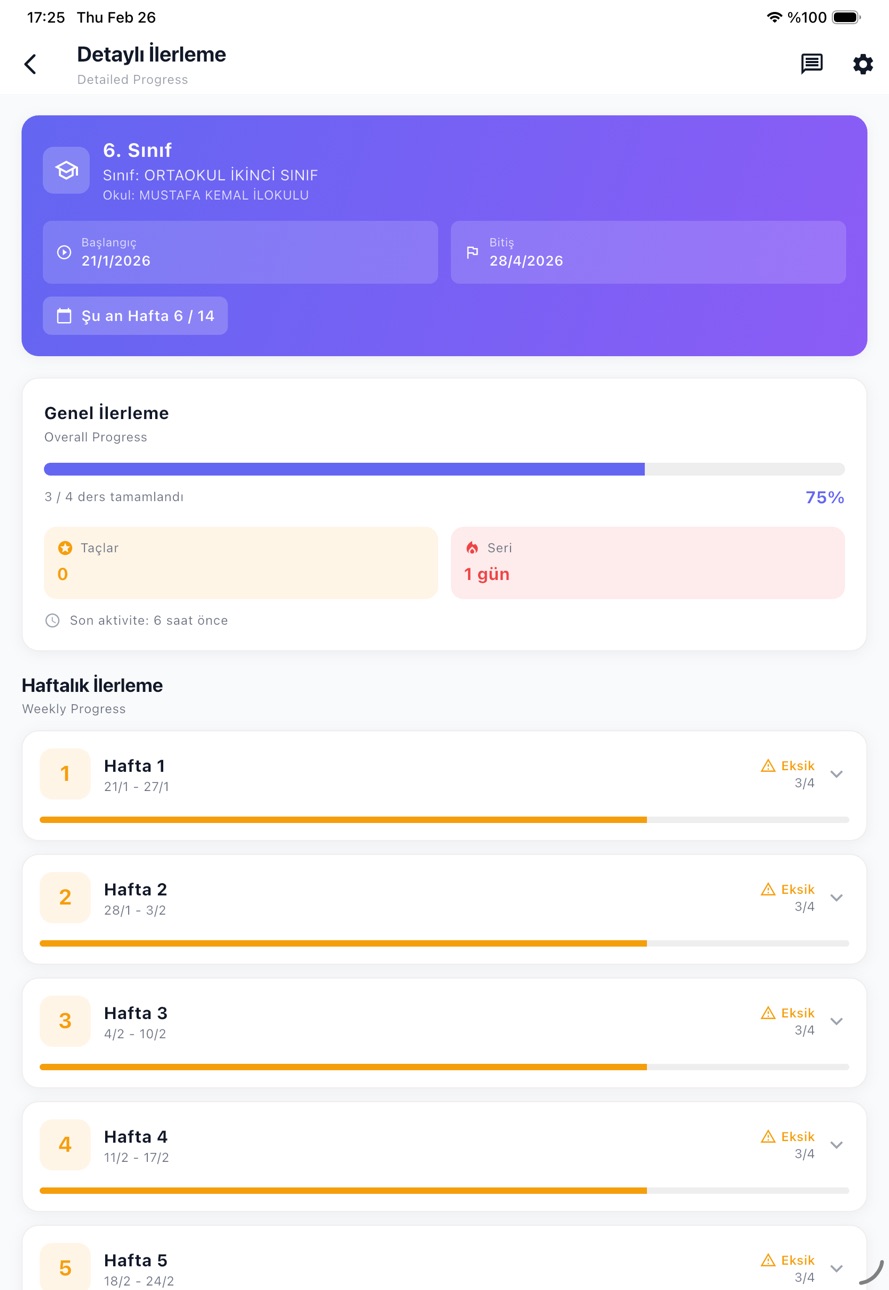Tap the flame icon in Seri card
Screen dimensions: 889x1290
472,548
